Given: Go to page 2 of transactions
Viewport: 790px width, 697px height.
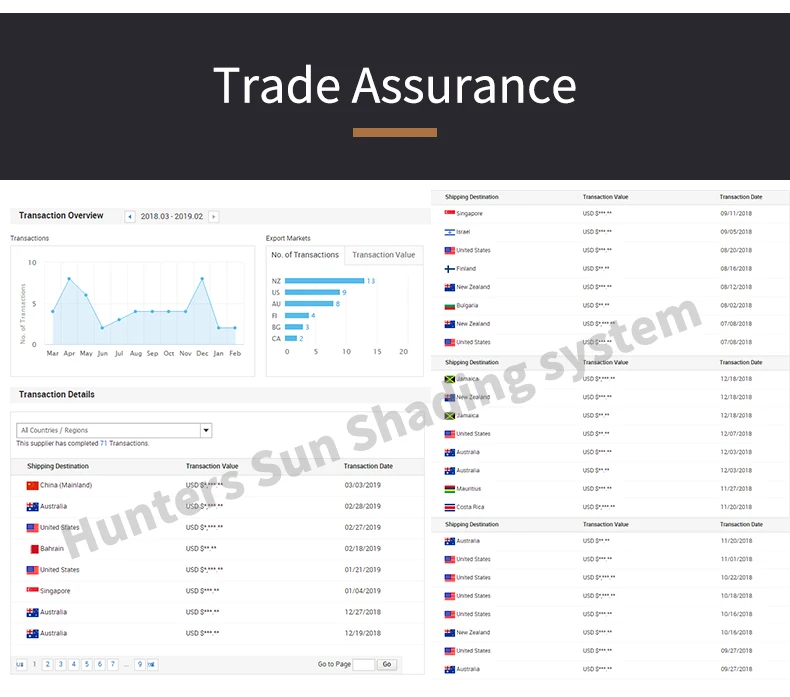Looking at the screenshot, I should [x=47, y=664].
